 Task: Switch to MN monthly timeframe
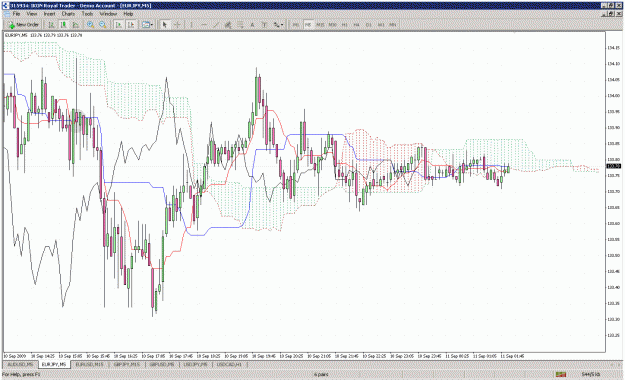[393, 25]
